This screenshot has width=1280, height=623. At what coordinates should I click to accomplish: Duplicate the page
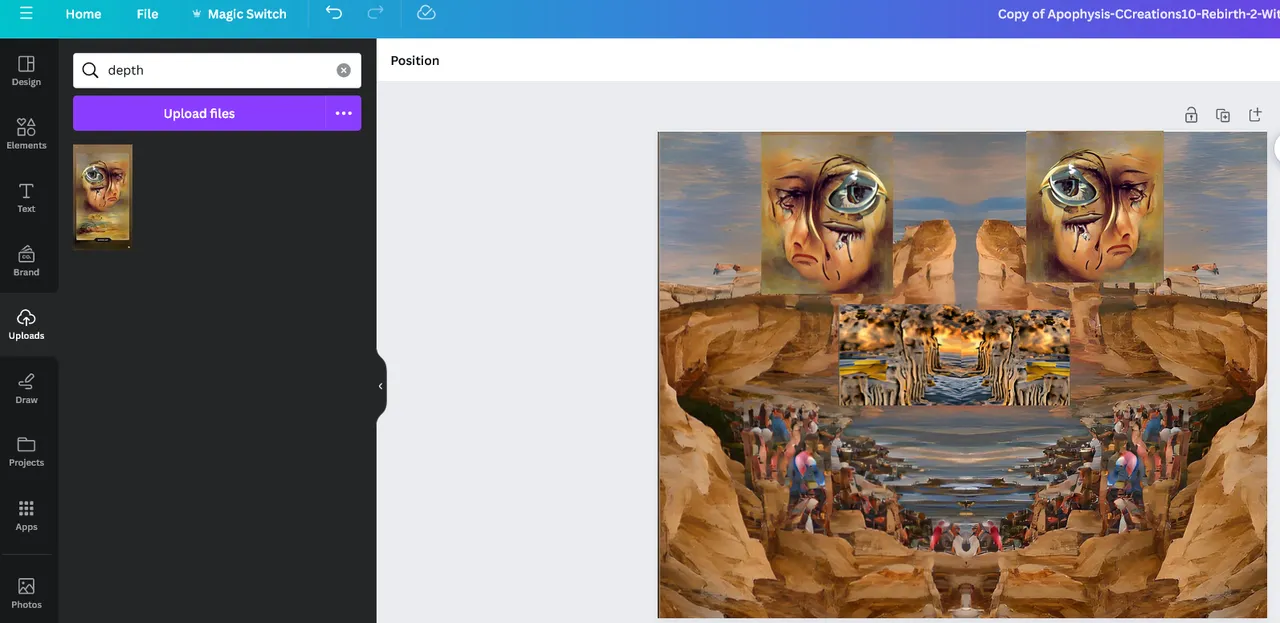(x=1223, y=115)
